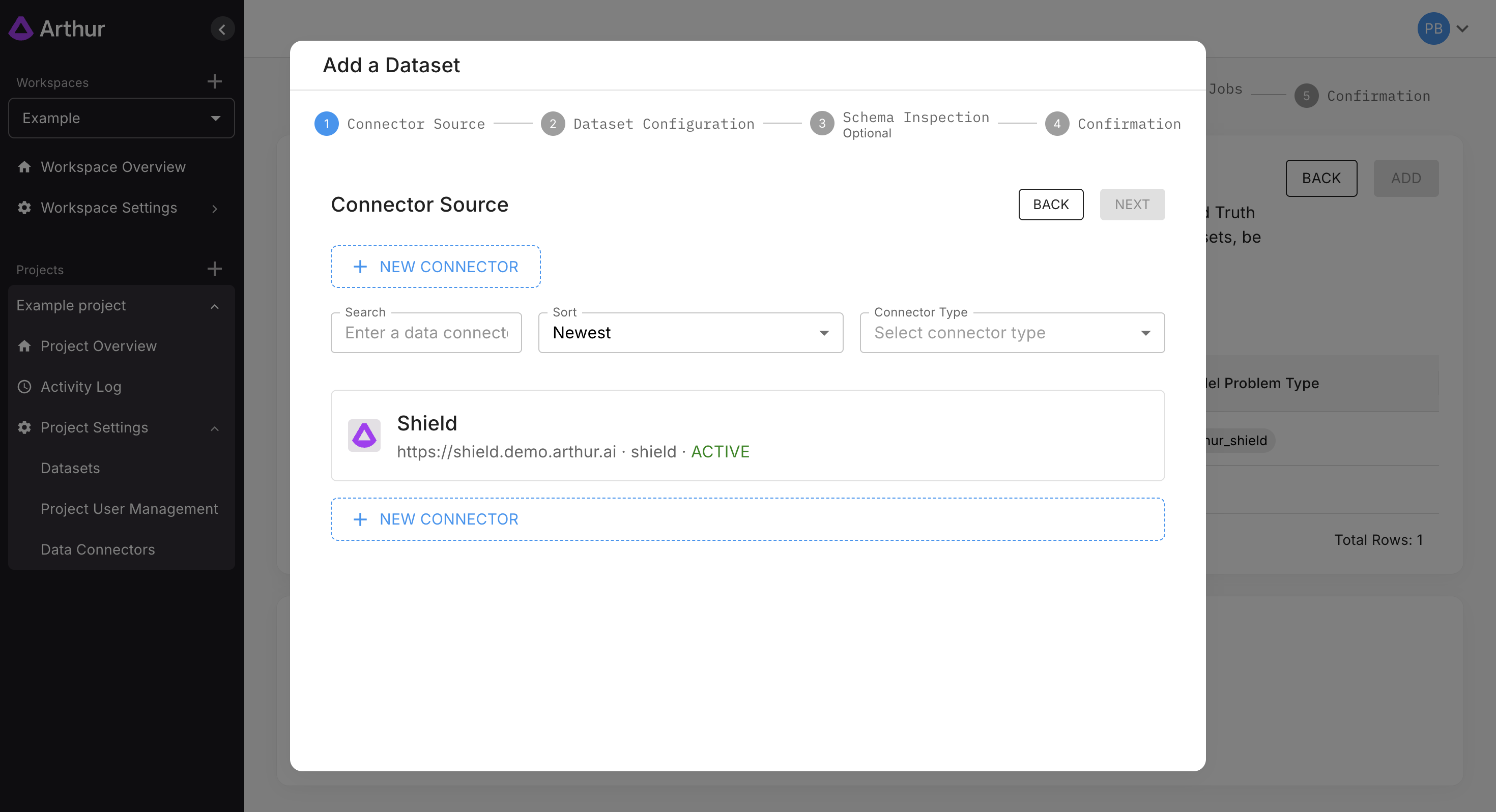Expand the Workspace Settings submenu
Screen dimensions: 1496x812
tap(214, 209)
